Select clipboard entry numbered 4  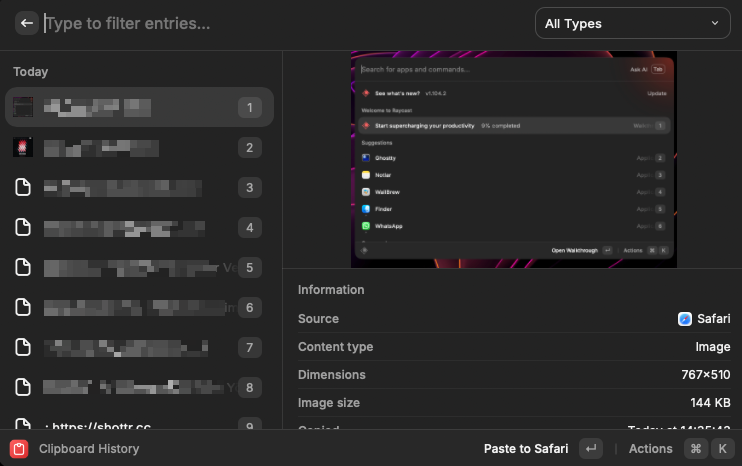(x=138, y=228)
